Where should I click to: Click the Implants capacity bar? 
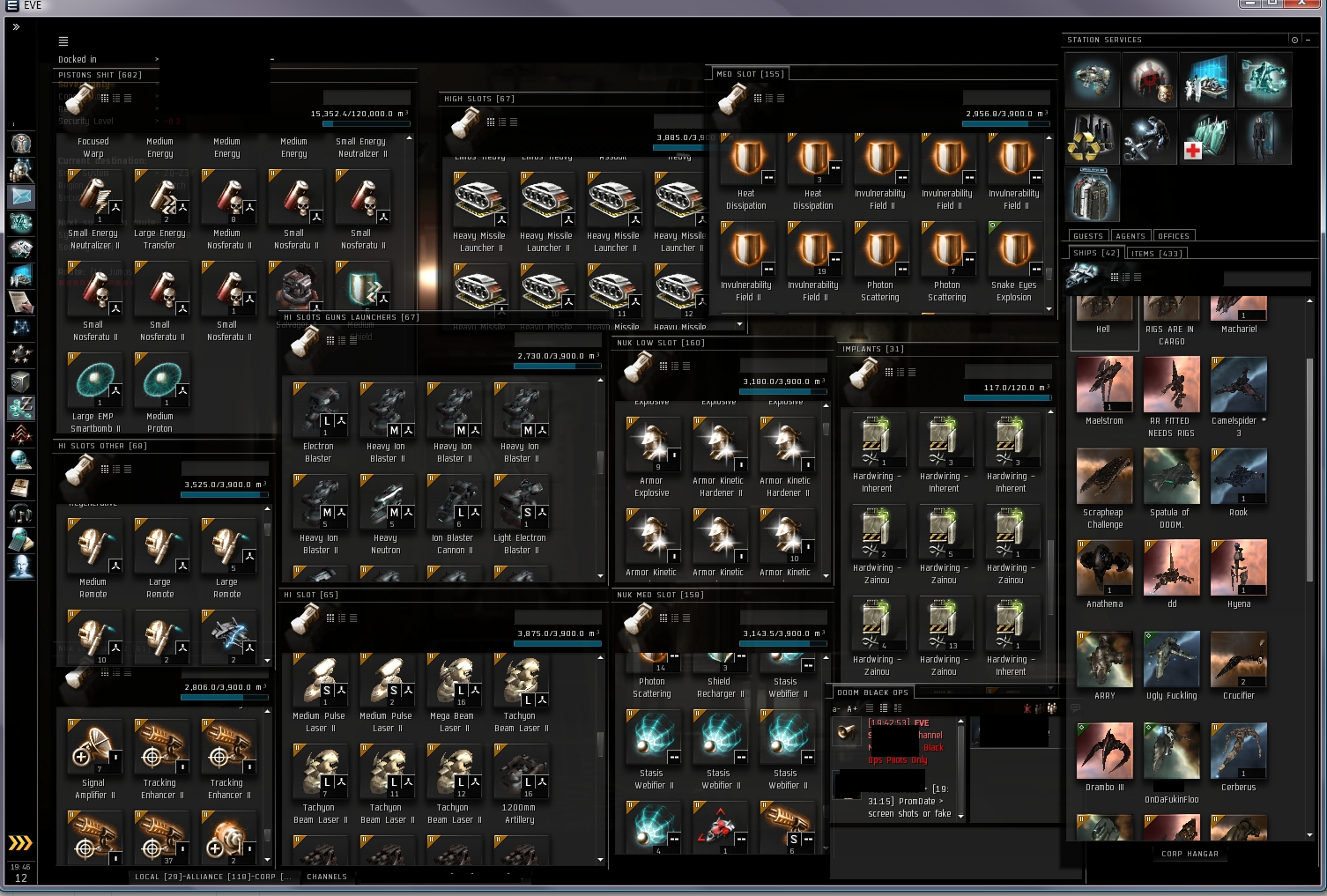pyautogui.click(x=1007, y=397)
